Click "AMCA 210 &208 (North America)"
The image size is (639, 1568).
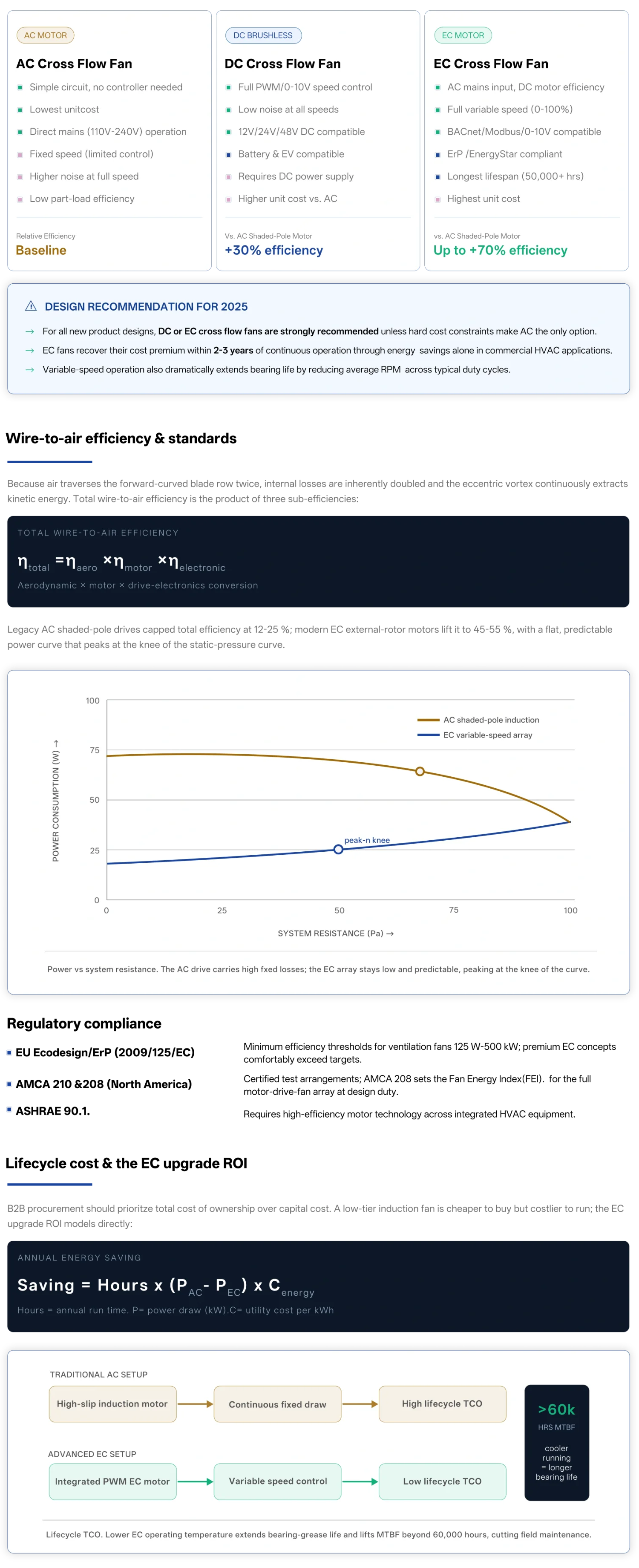pyautogui.click(x=104, y=1084)
